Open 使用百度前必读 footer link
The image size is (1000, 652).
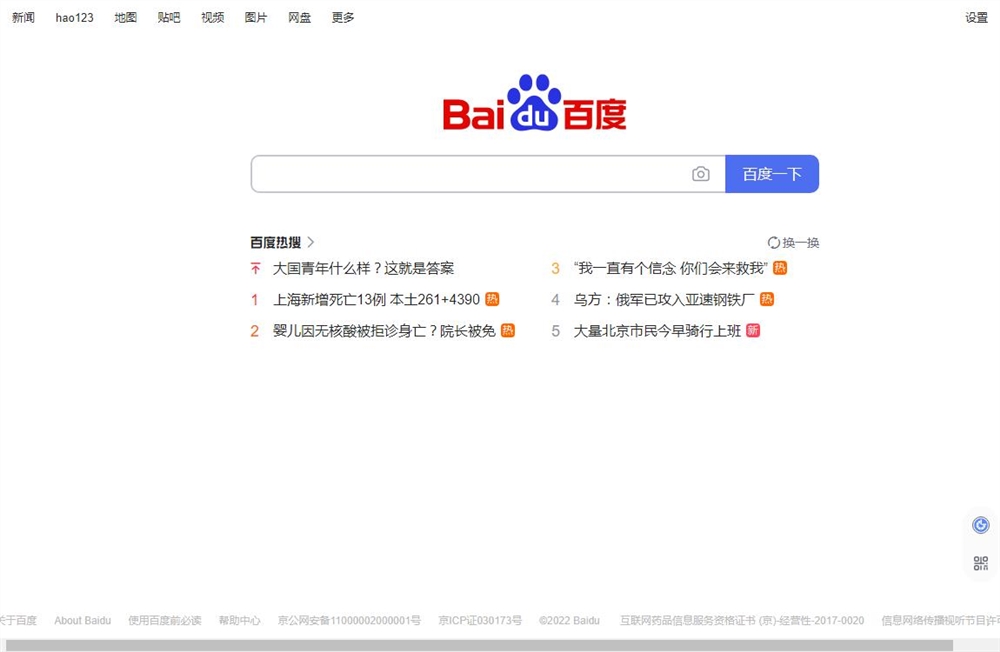click(165, 620)
